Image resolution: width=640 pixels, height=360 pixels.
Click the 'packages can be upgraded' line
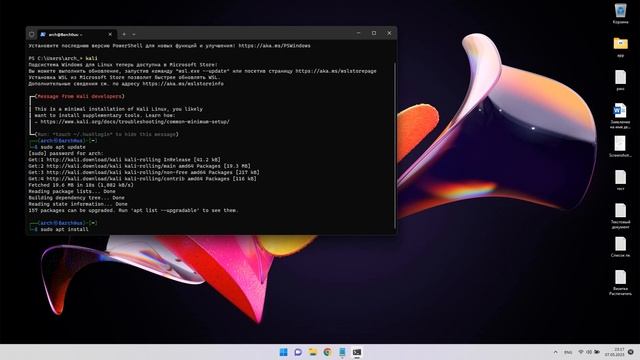pyautogui.click(x=133, y=211)
